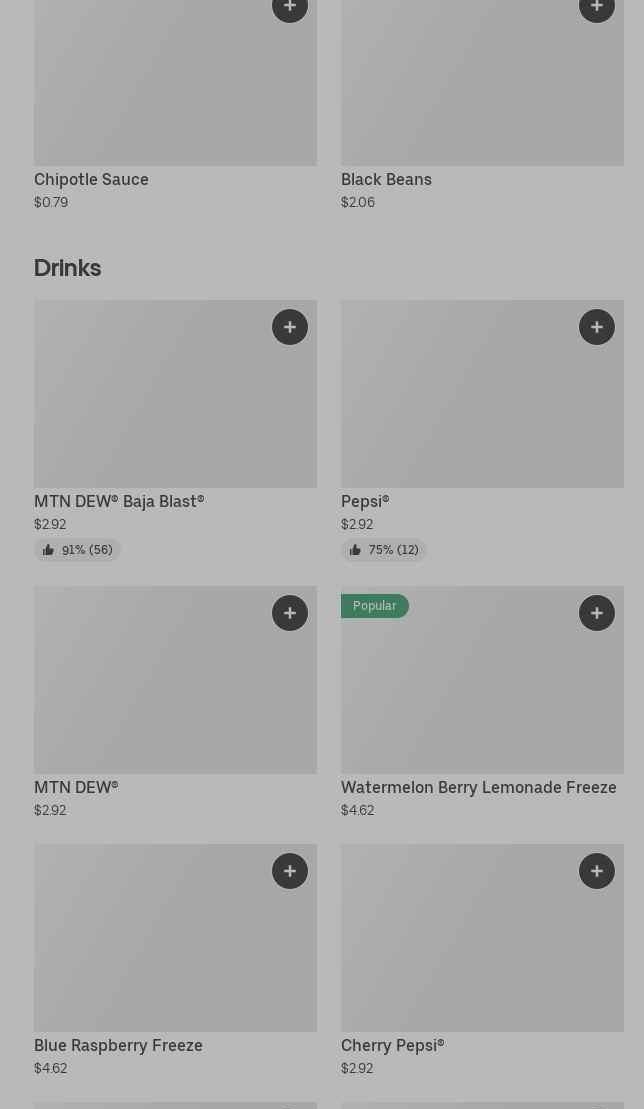Screen dimensions: 644x1109
Task: Click the Cherry Pepsi item title
Action: 392,1046
